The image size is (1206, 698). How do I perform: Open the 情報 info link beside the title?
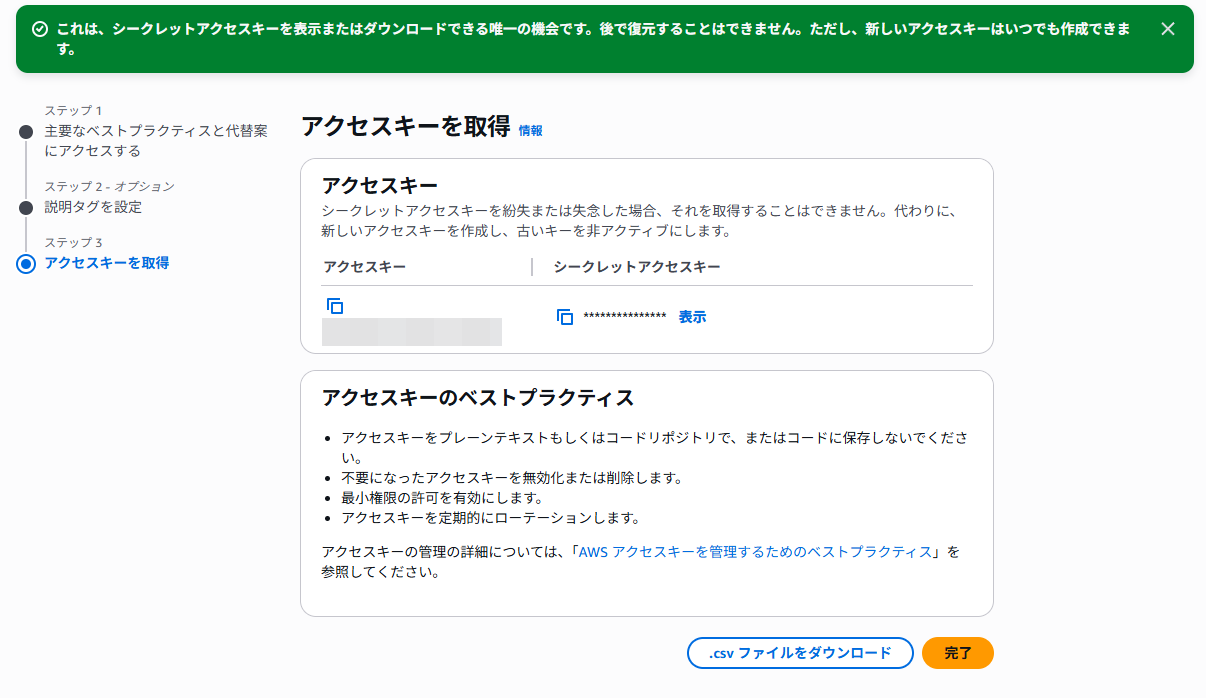tap(530, 130)
